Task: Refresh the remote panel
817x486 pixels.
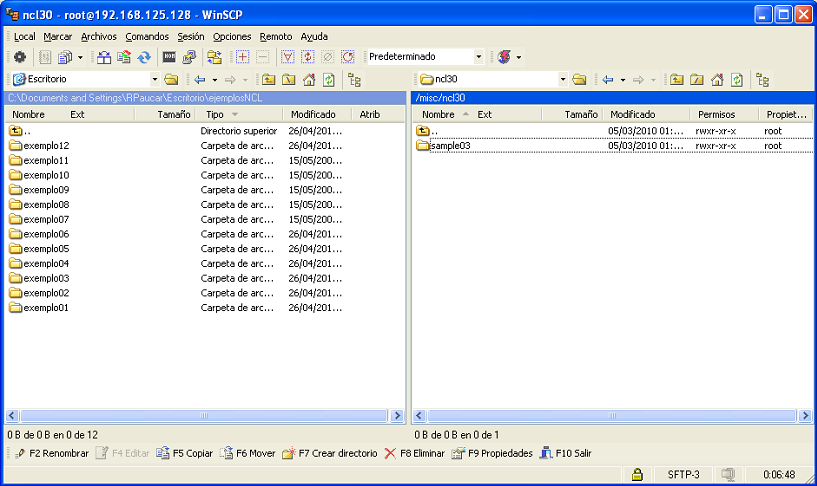Action: point(737,80)
